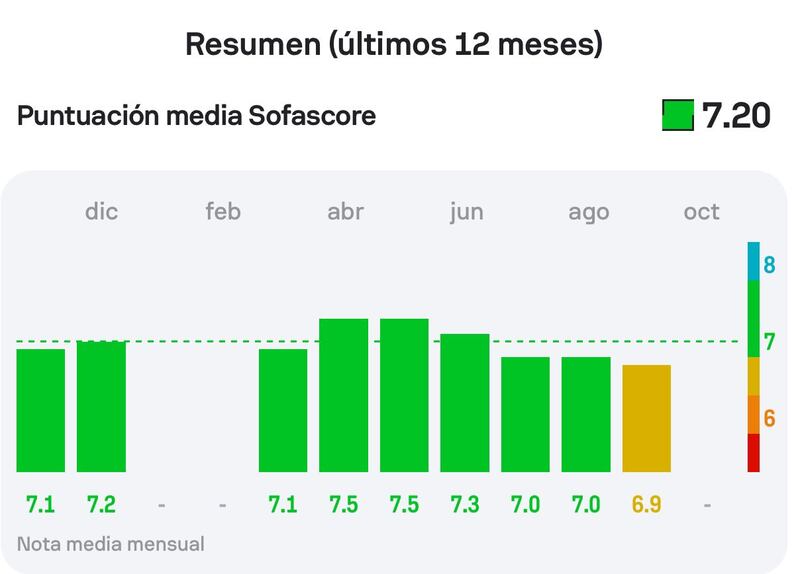The height and width of the screenshot is (574, 800).
Task: Click the 7.0 bar adjacent to the 7.3 bar
Action: (x=526, y=414)
